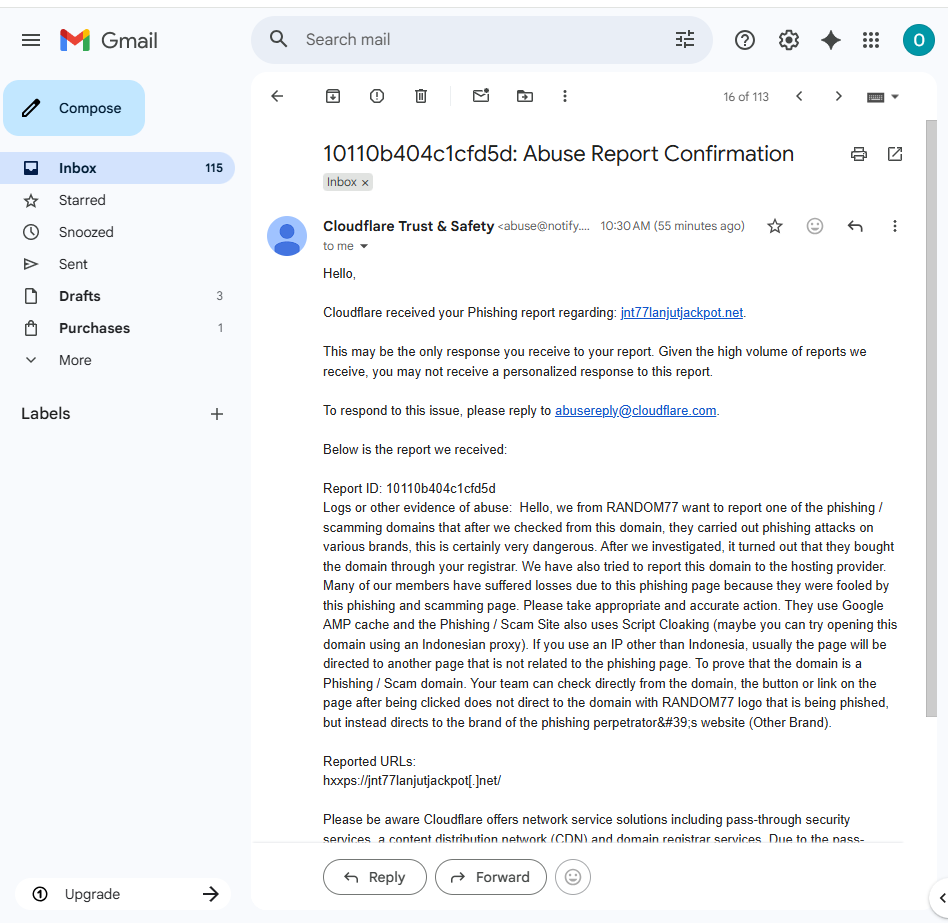Open toolbar More options menu
Viewport: 948px width, 923px height.
[x=565, y=96]
